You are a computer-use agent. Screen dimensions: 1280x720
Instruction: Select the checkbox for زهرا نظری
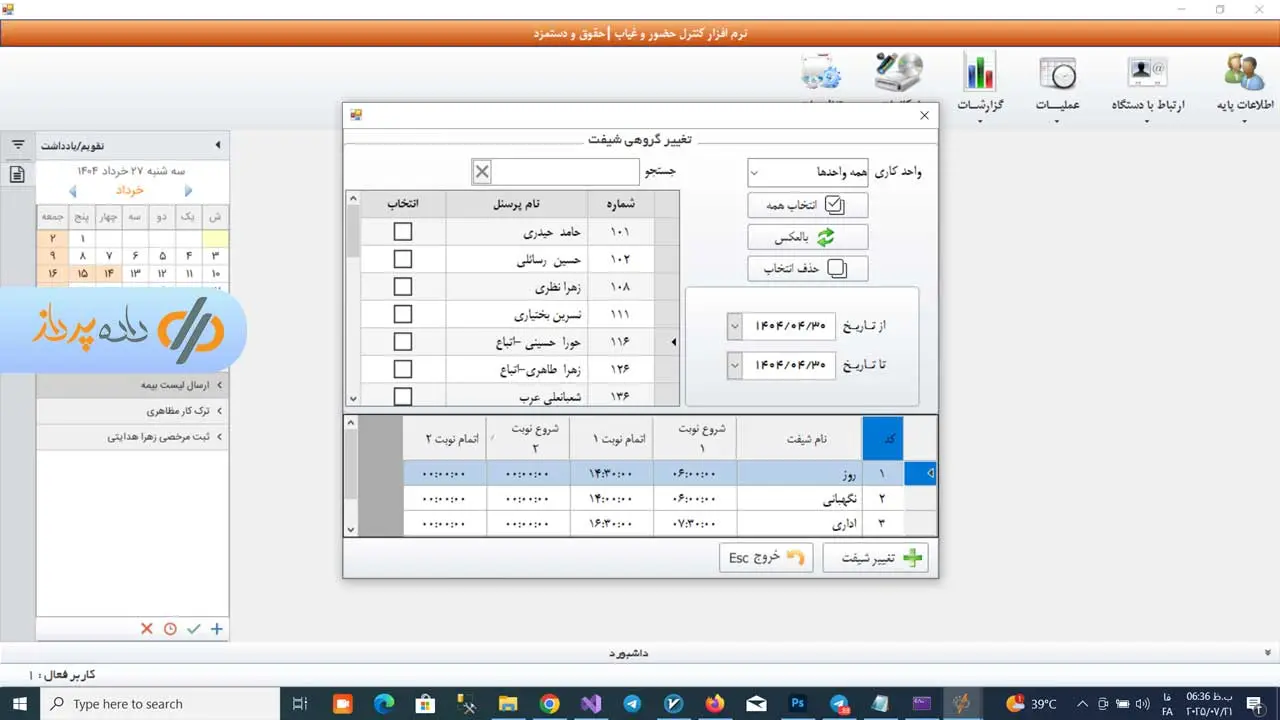[x=402, y=287]
